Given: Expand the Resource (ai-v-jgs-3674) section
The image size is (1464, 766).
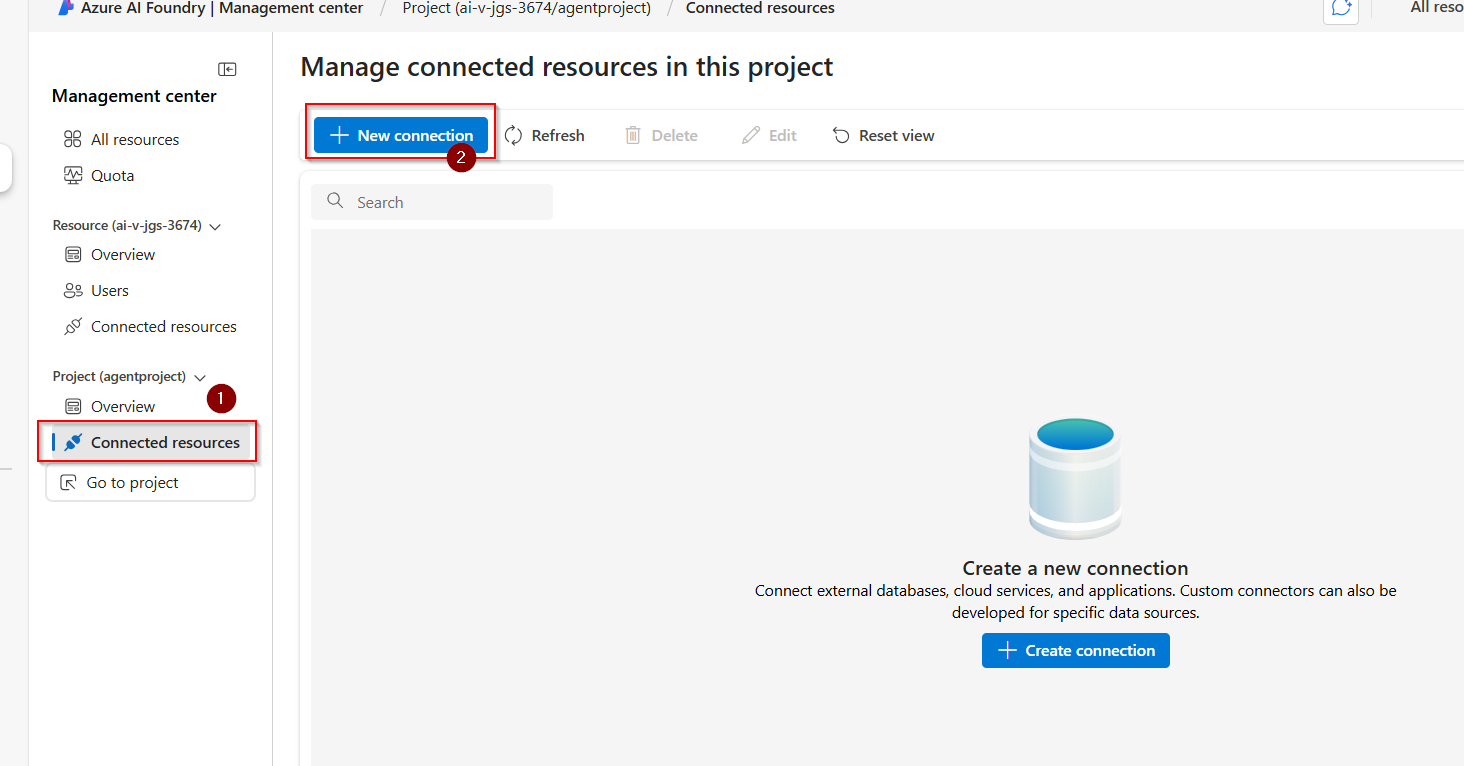Looking at the screenshot, I should pos(215,226).
